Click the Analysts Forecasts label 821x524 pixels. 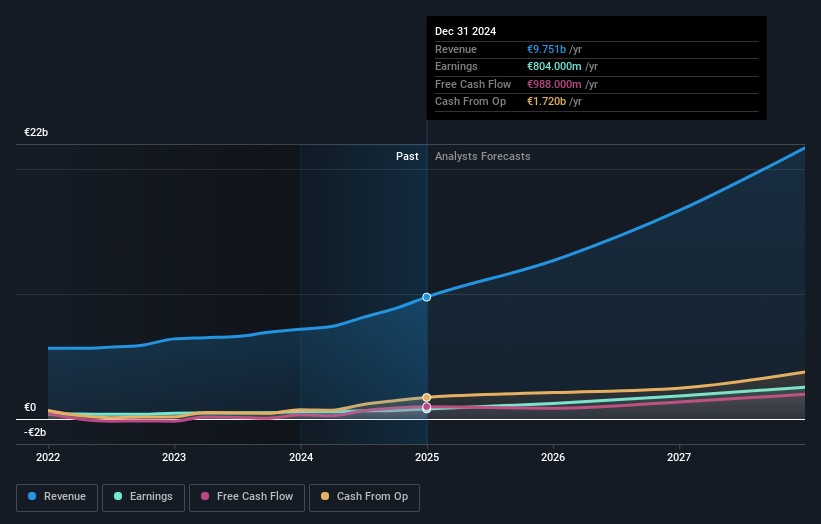click(482, 157)
